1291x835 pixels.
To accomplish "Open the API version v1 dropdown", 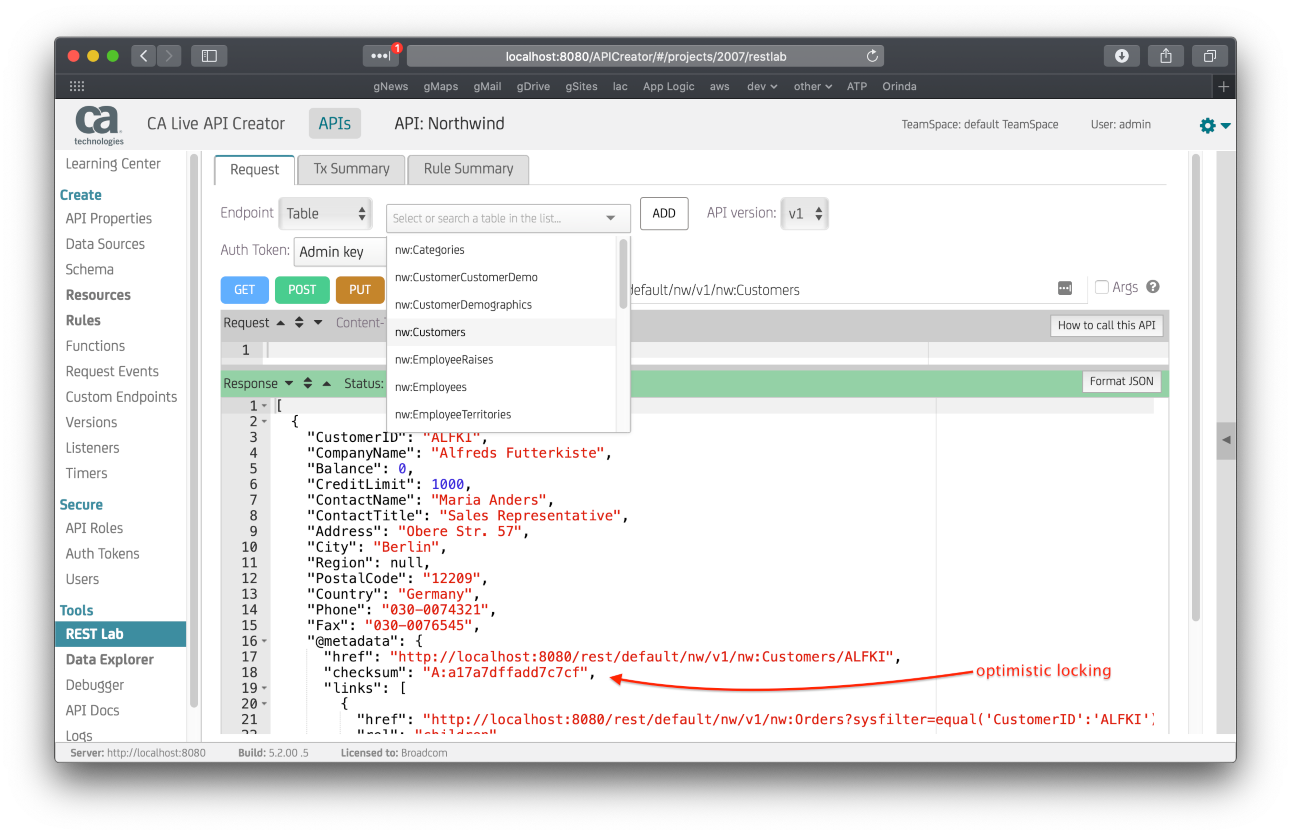I will [804, 213].
